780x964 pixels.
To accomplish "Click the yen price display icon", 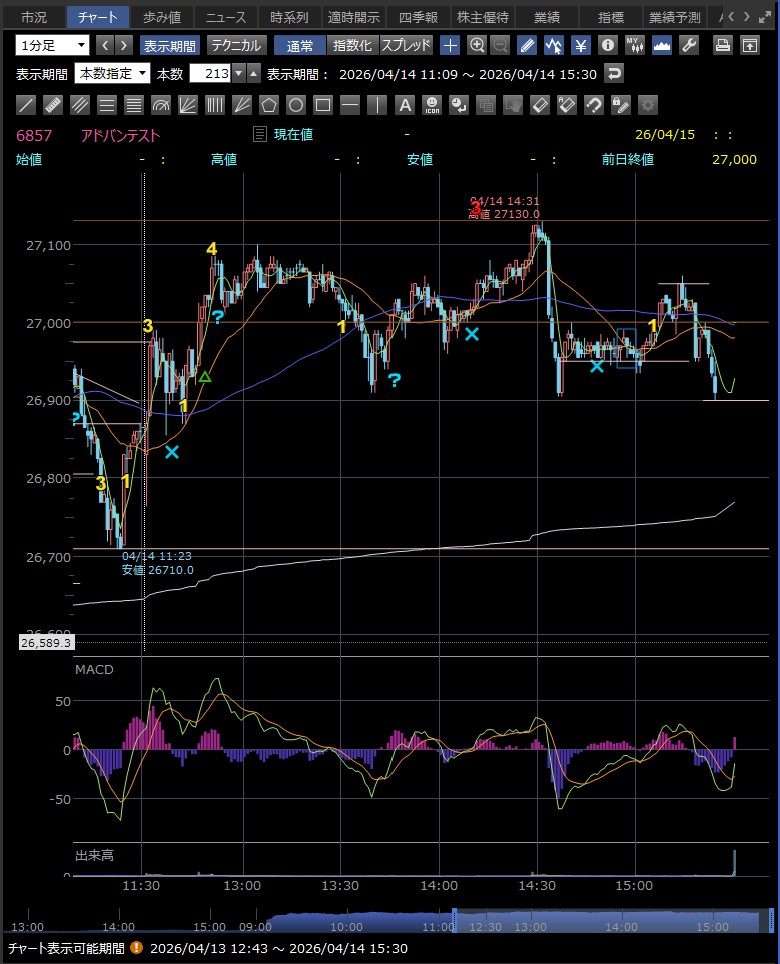I will [x=580, y=45].
